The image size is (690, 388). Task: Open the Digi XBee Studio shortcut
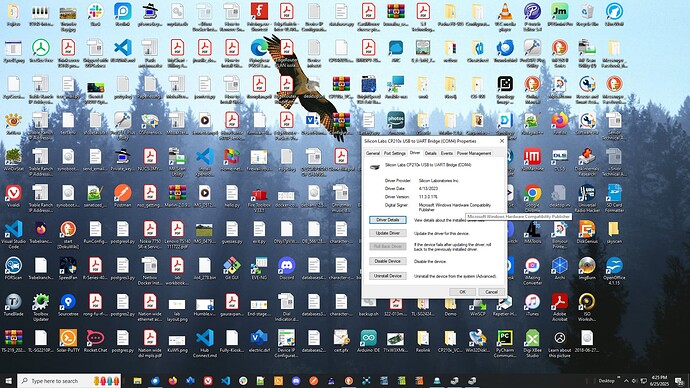532,344
